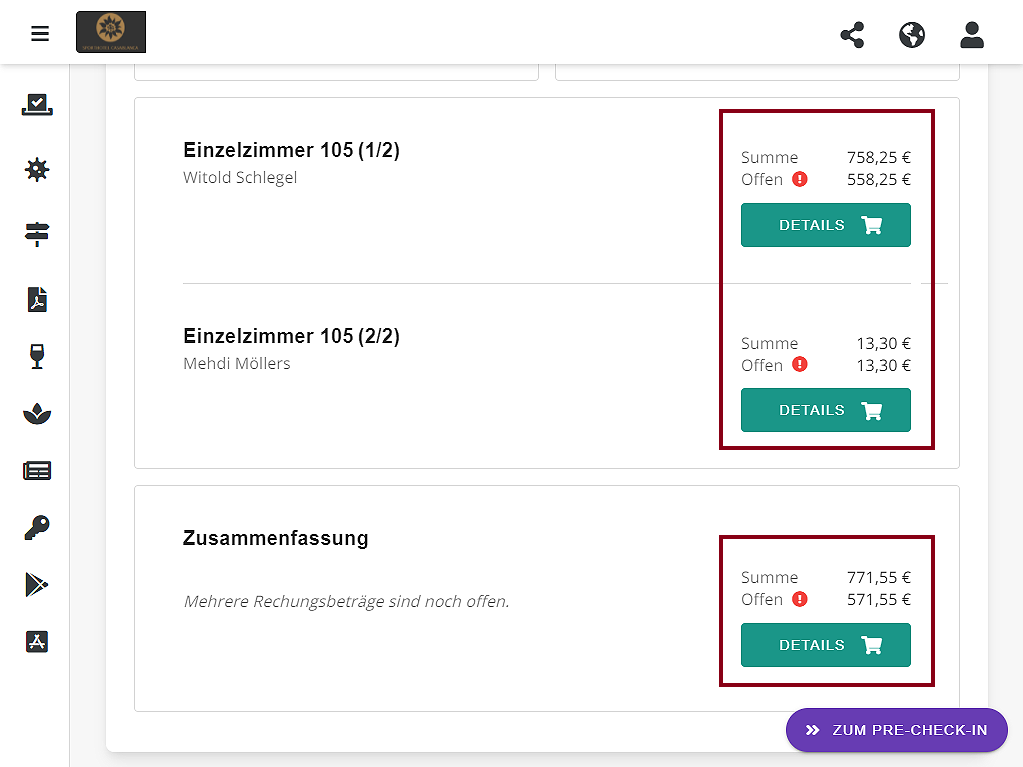
Task: Click the hotel logo in the header
Action: (110, 32)
